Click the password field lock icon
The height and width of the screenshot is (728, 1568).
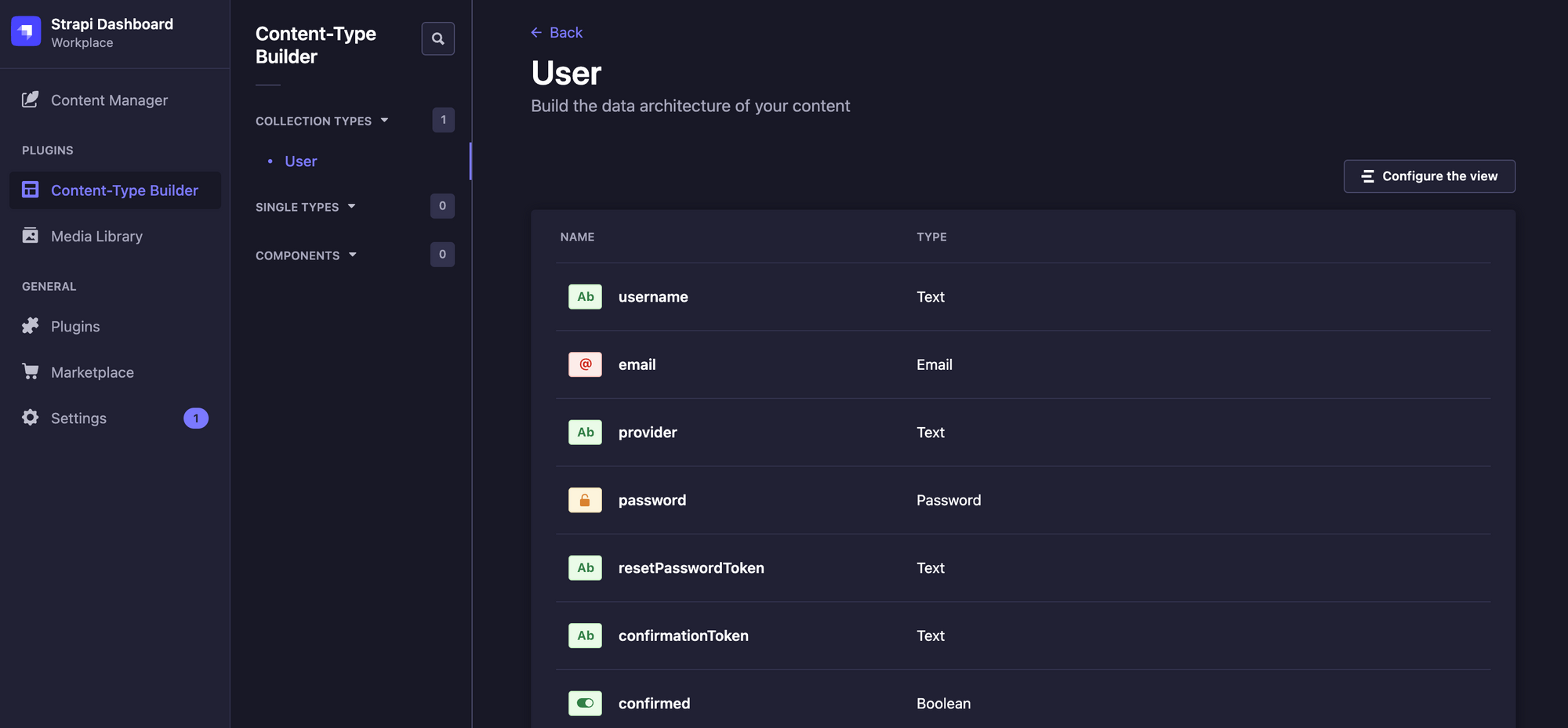[584, 499]
